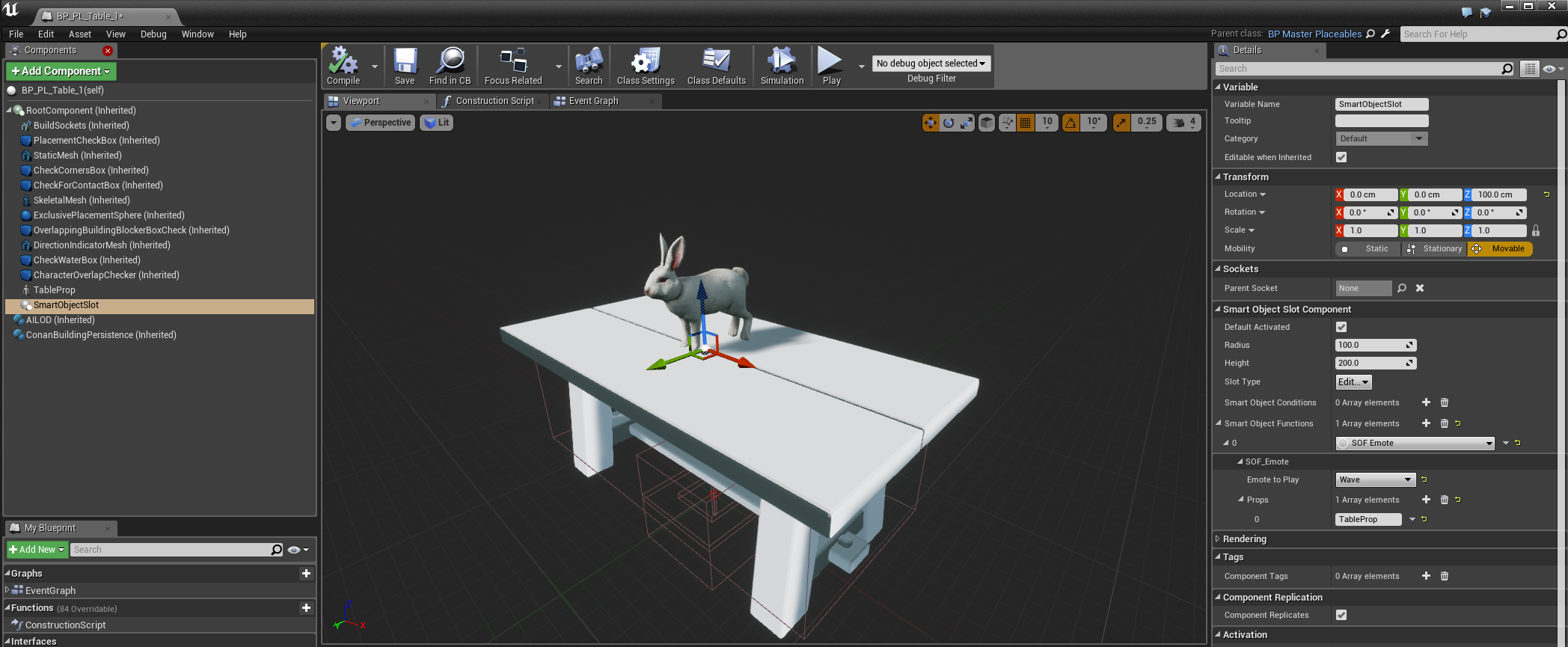Open the debug object filter dropdown
This screenshot has height=647, width=1568.
[x=931, y=64]
